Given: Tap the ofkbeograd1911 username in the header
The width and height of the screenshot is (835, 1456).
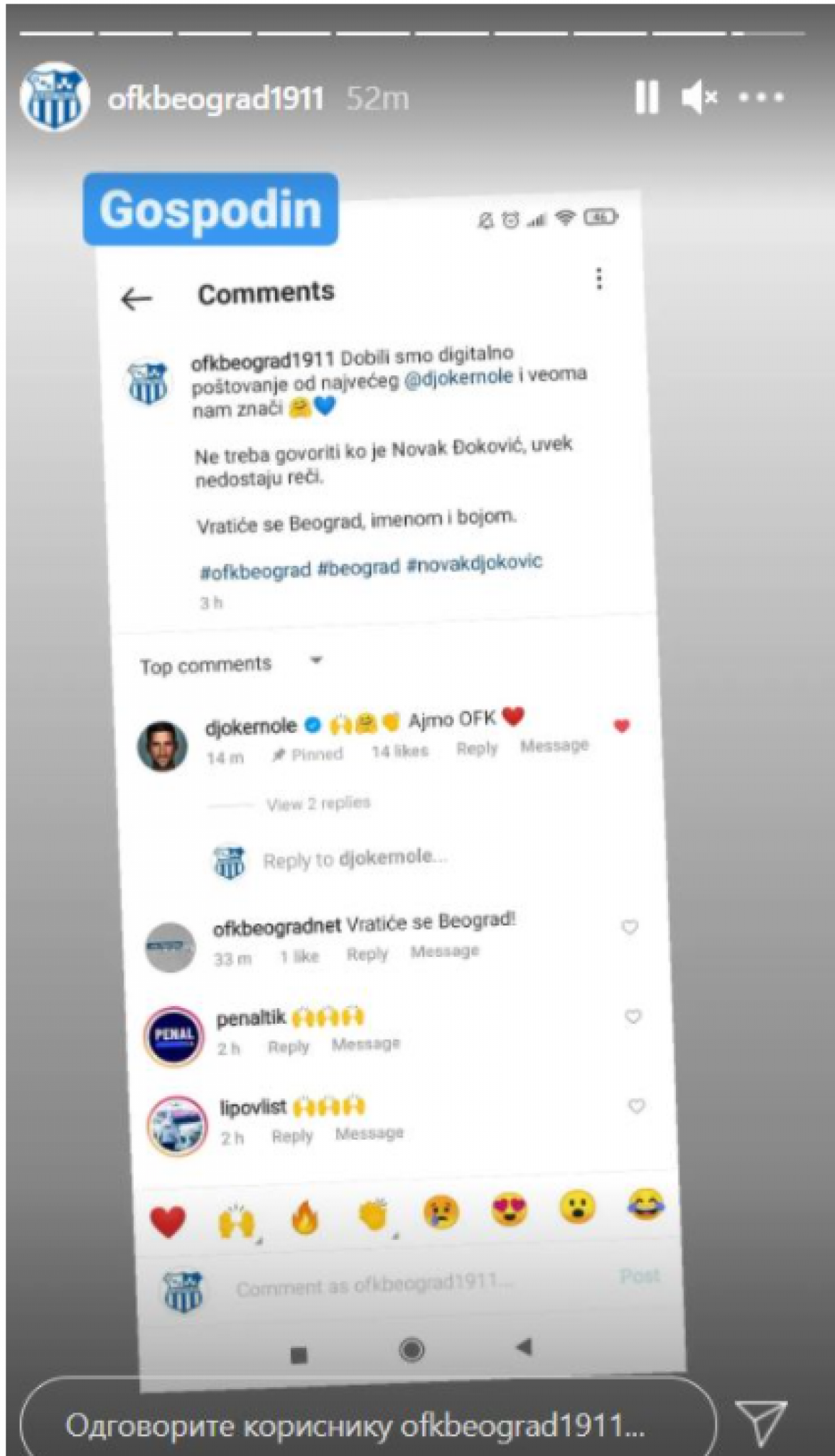Looking at the screenshot, I should [215, 98].
